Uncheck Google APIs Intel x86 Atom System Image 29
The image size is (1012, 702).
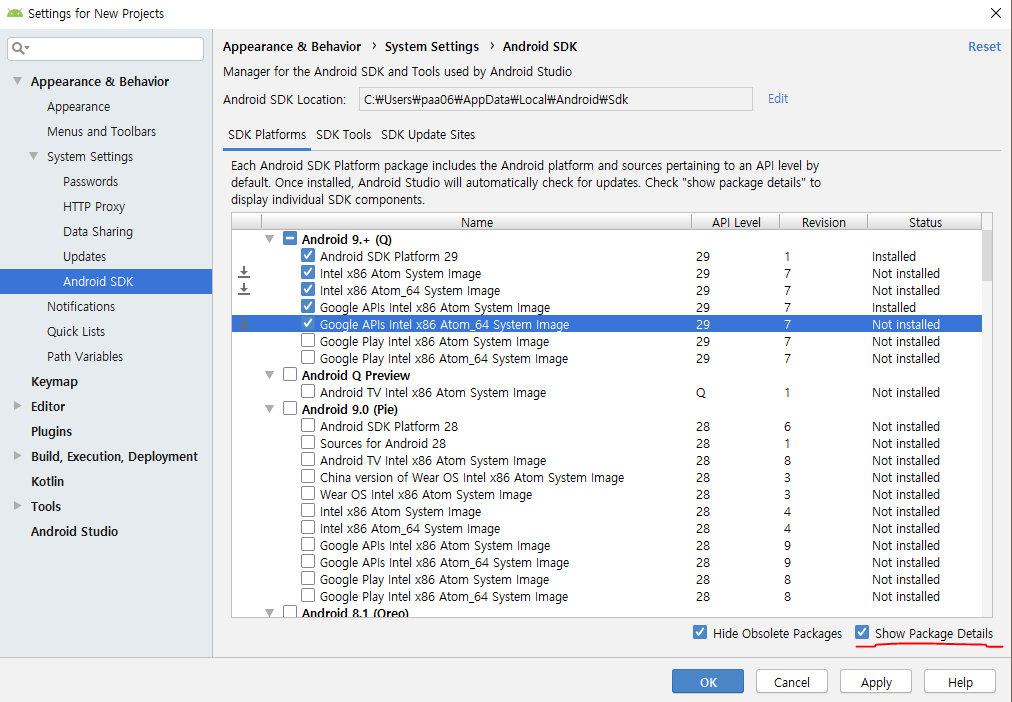308,306
